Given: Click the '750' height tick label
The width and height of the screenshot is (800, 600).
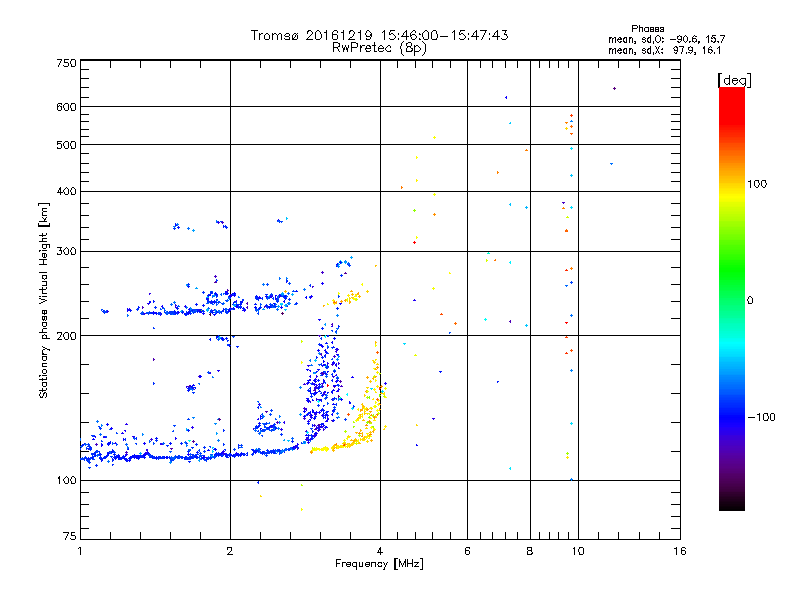Looking at the screenshot, I should pyautogui.click(x=66, y=63).
